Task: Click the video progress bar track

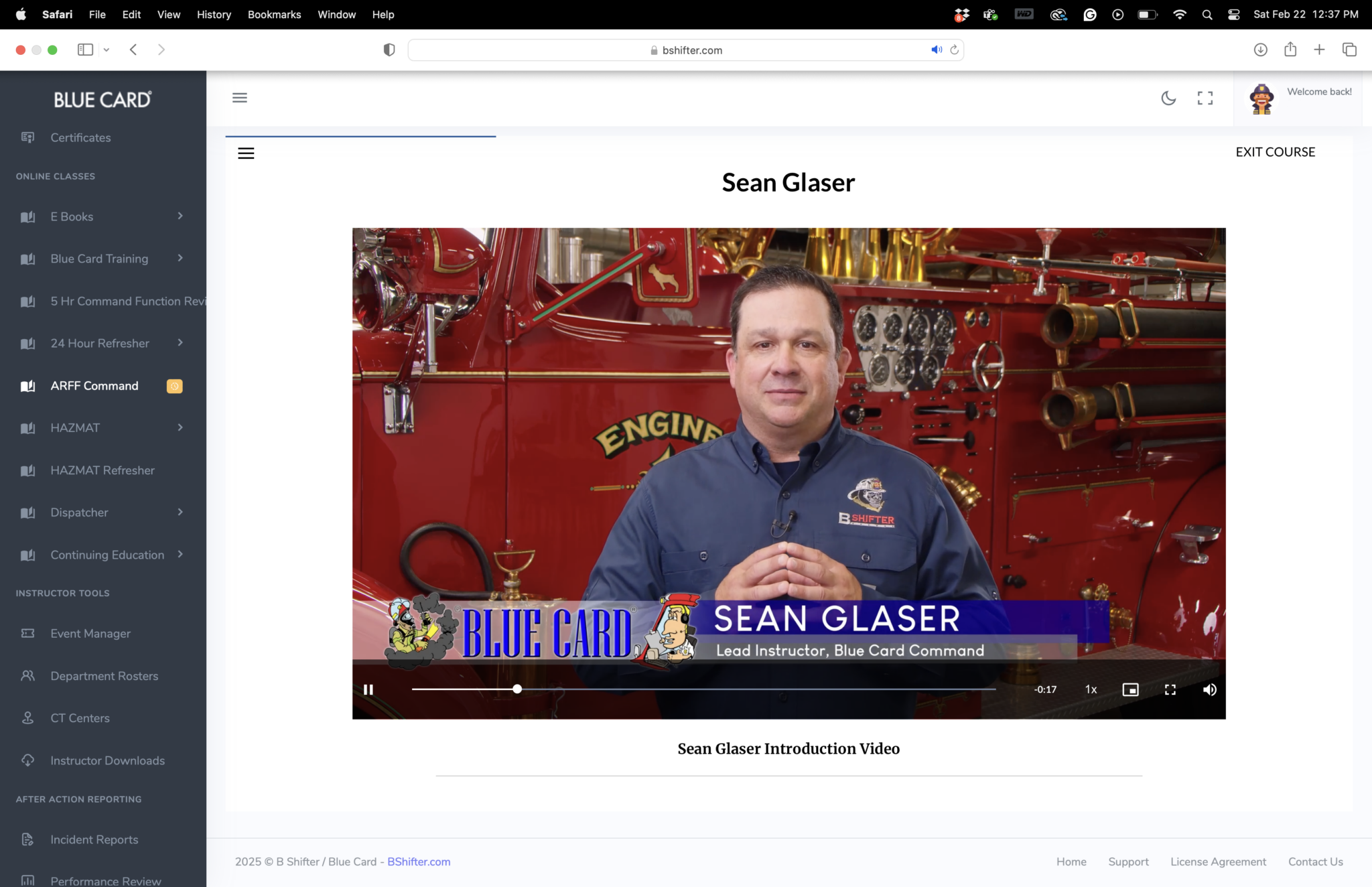Action: click(737, 689)
